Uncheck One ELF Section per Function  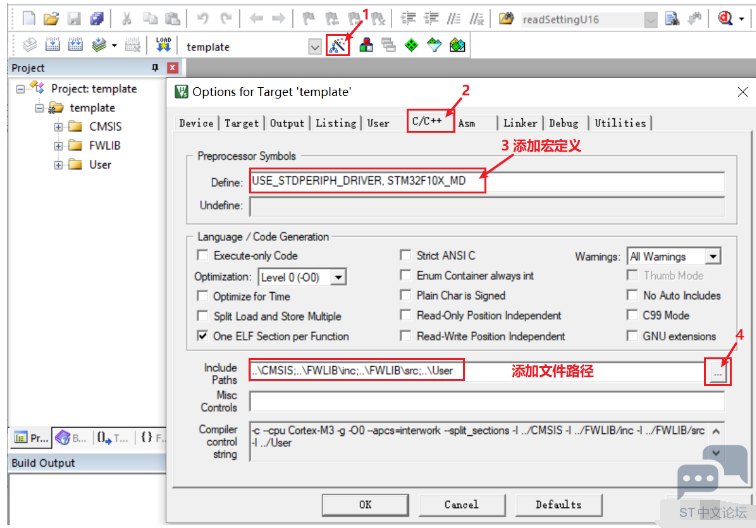point(203,336)
